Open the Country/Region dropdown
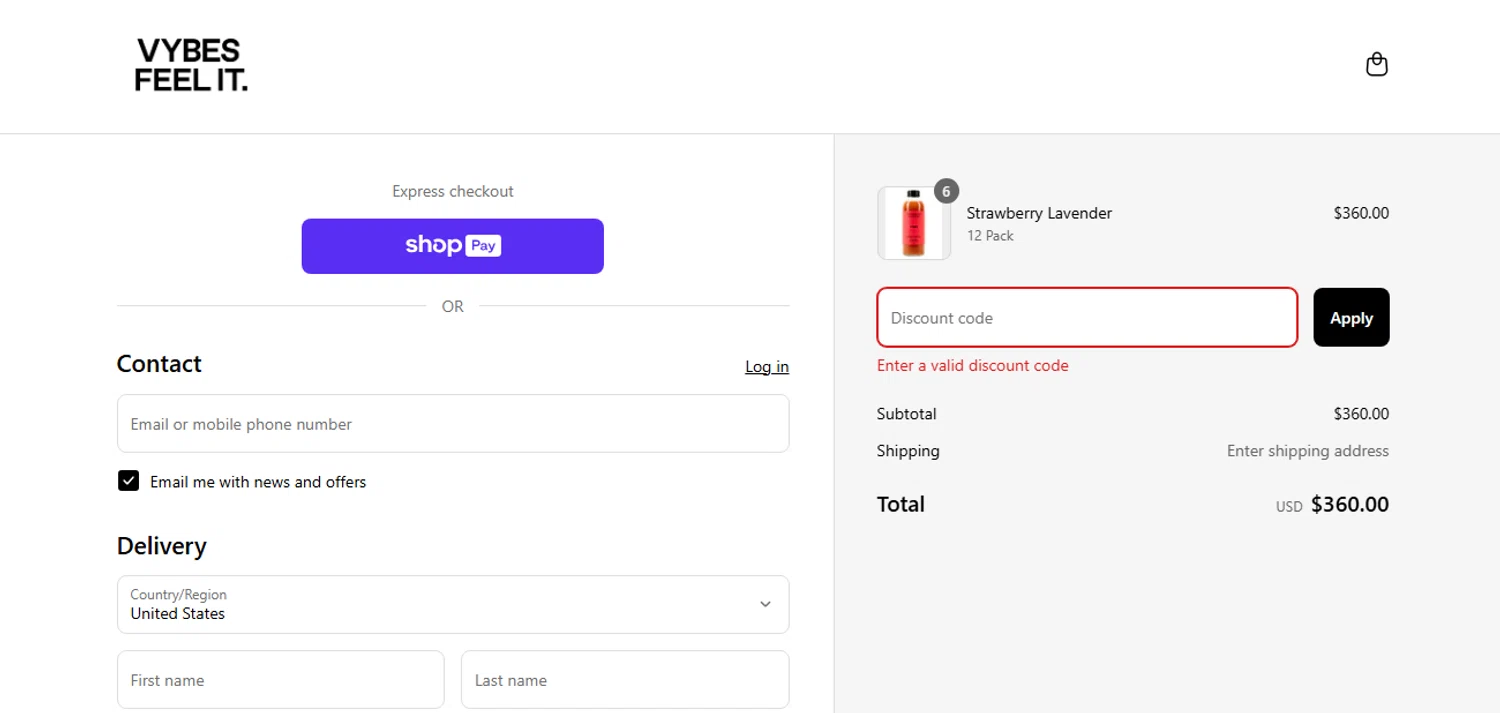This screenshot has width=1500, height=713. 453,604
